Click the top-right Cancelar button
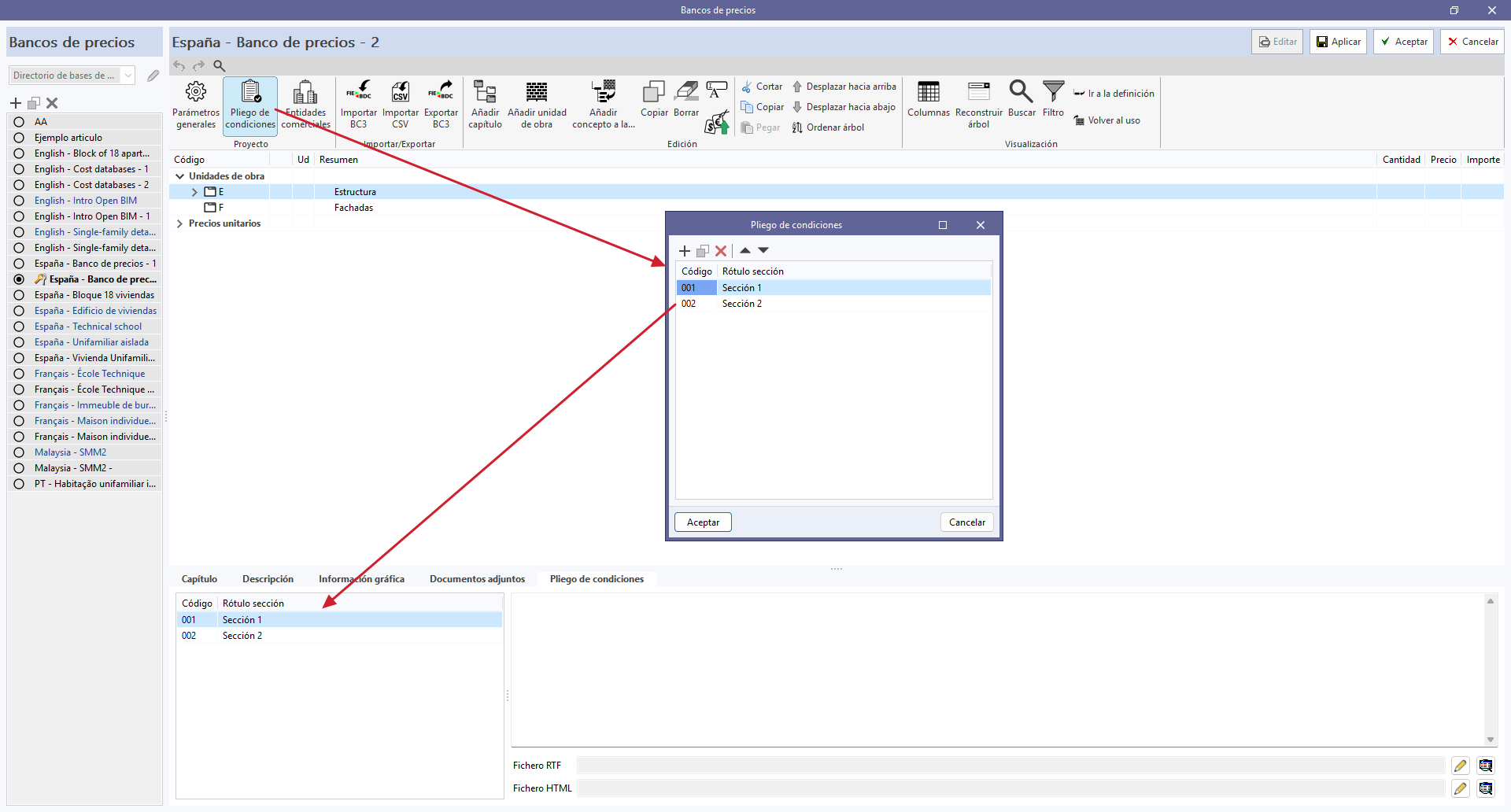The height and width of the screenshot is (812, 1511). (1472, 42)
